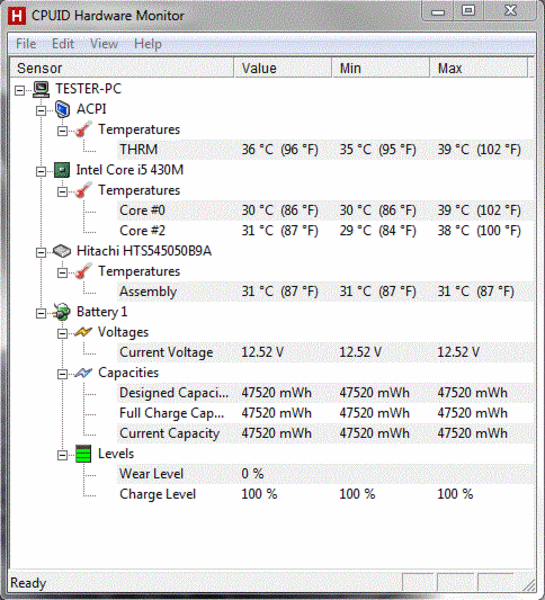Close the CPUID Hardware Monitor window
This screenshot has height=600, width=545.
pyautogui.click(x=510, y=11)
